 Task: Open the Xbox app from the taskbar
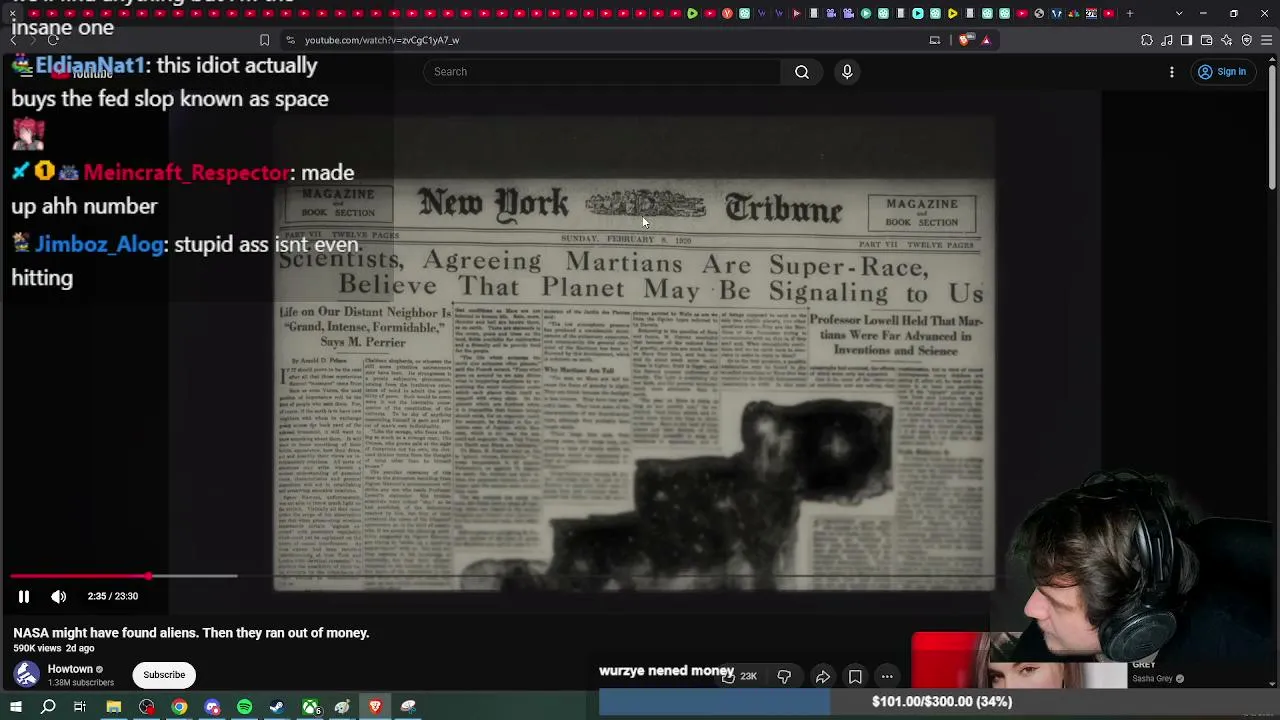[x=310, y=707]
